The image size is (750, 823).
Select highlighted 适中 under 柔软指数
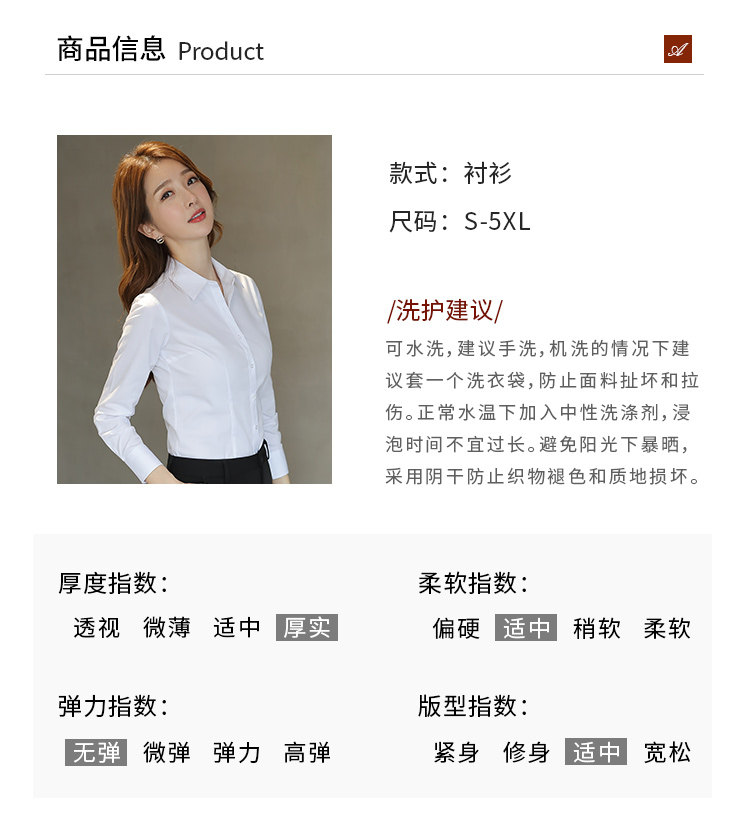[525, 628]
